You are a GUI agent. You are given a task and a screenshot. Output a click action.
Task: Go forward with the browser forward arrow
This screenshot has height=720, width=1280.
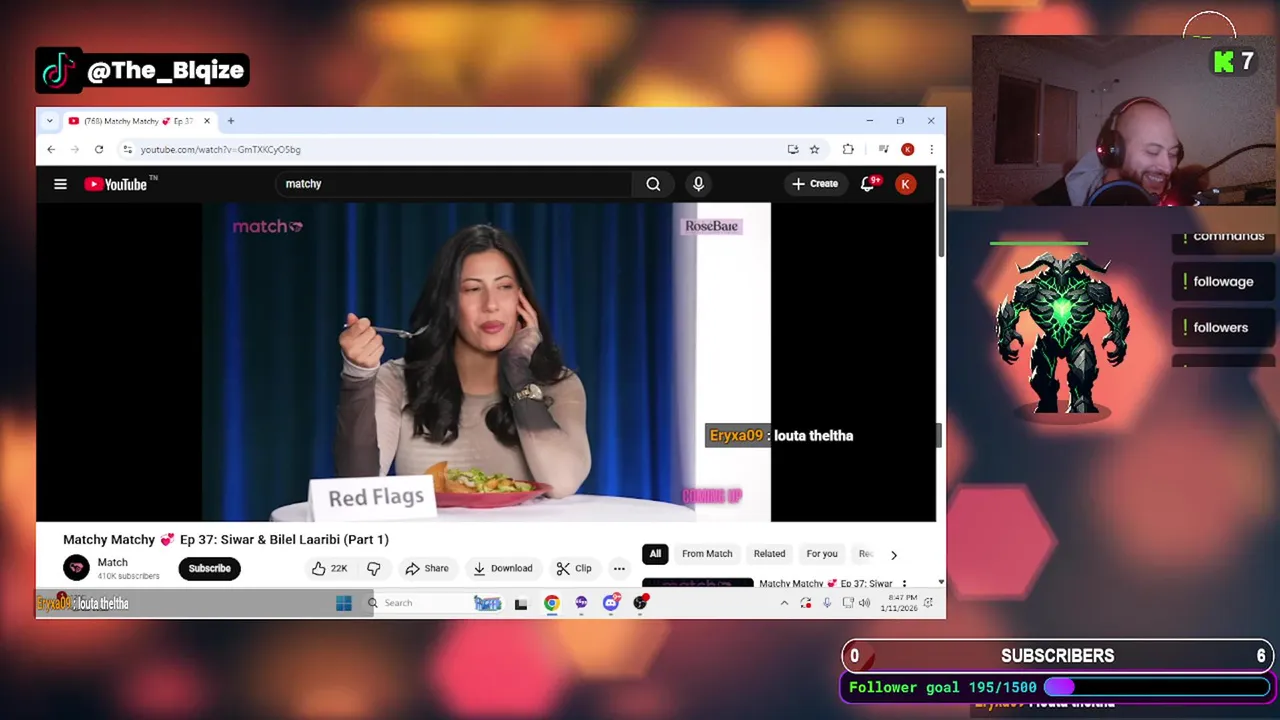click(x=75, y=149)
